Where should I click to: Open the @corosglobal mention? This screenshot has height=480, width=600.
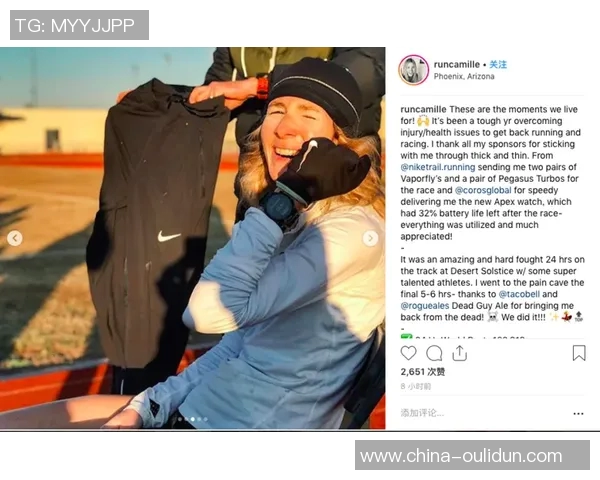[x=483, y=190]
